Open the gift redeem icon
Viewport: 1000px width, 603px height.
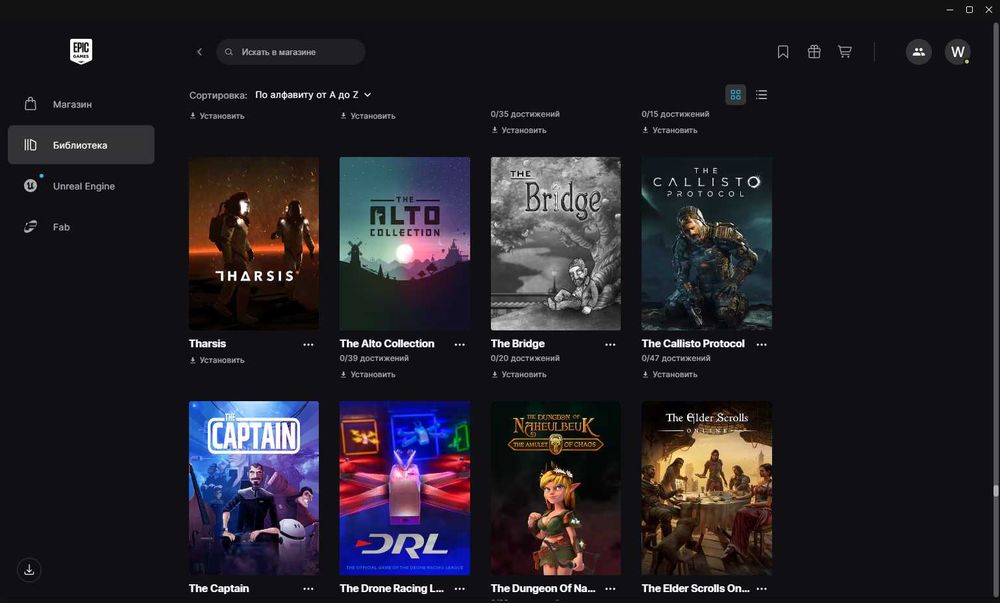click(x=814, y=52)
